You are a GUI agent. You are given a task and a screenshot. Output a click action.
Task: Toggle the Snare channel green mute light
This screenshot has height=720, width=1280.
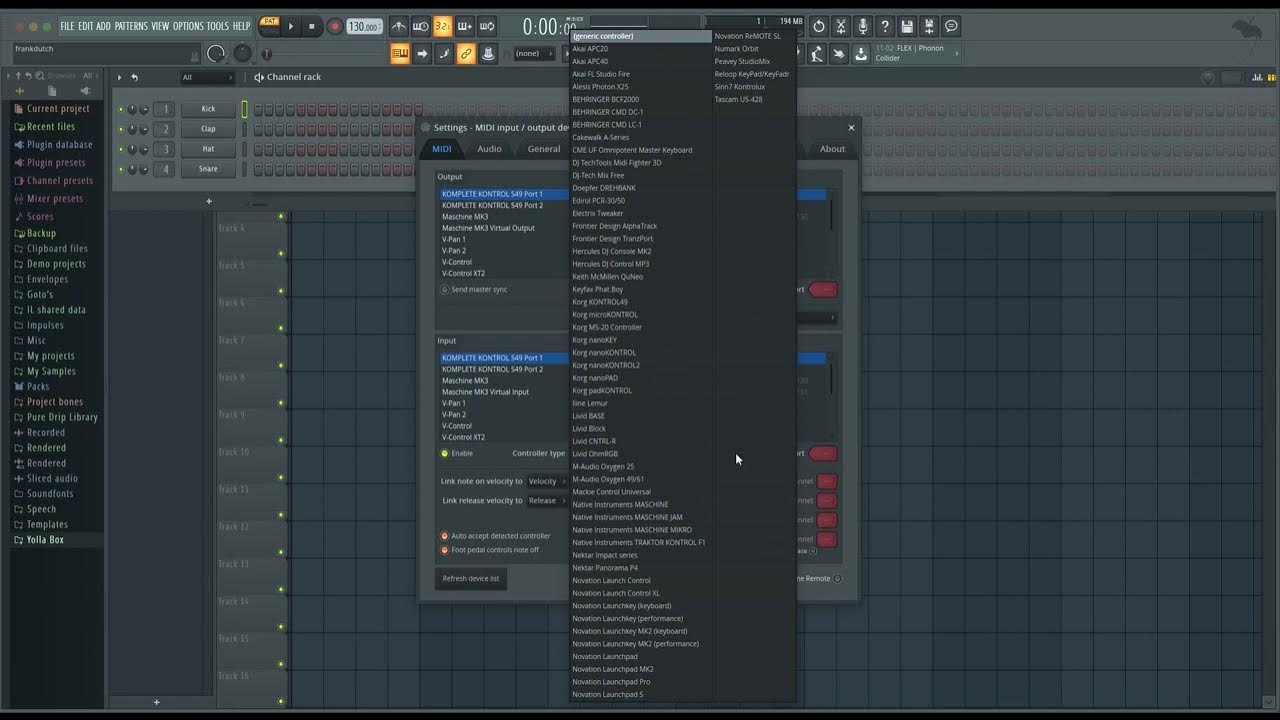121,169
